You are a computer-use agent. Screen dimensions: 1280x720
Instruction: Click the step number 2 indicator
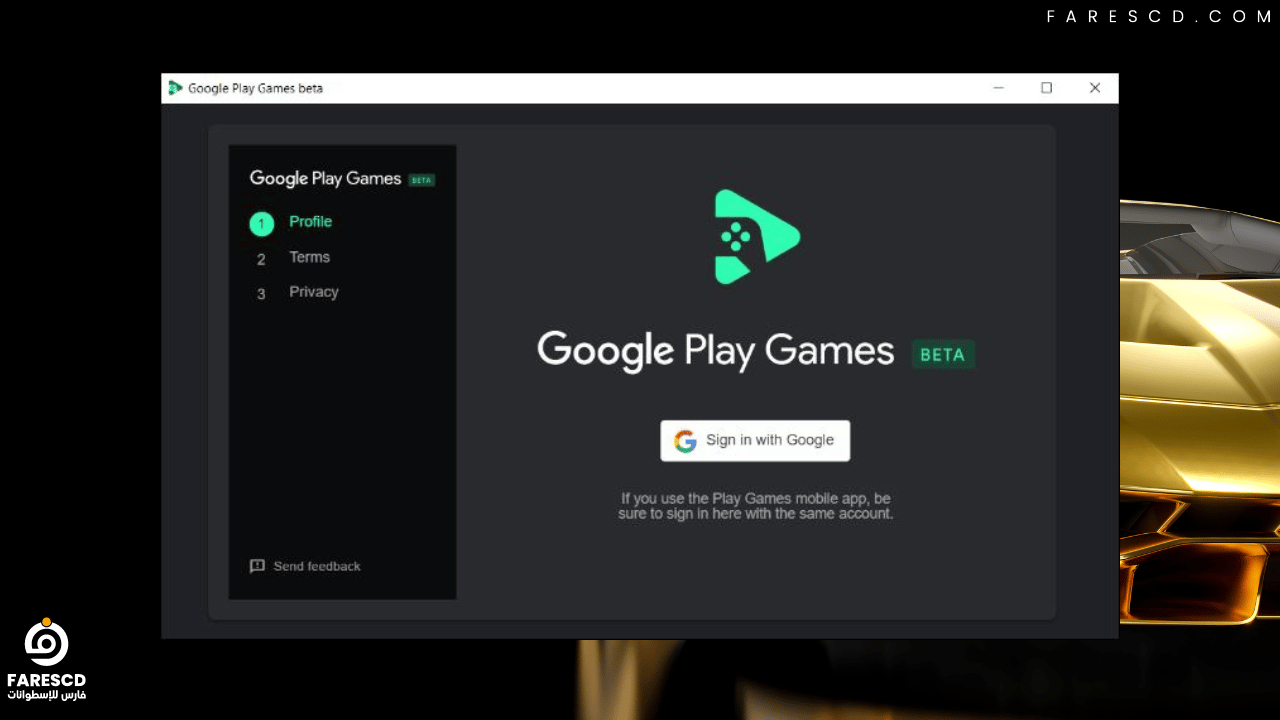261,260
